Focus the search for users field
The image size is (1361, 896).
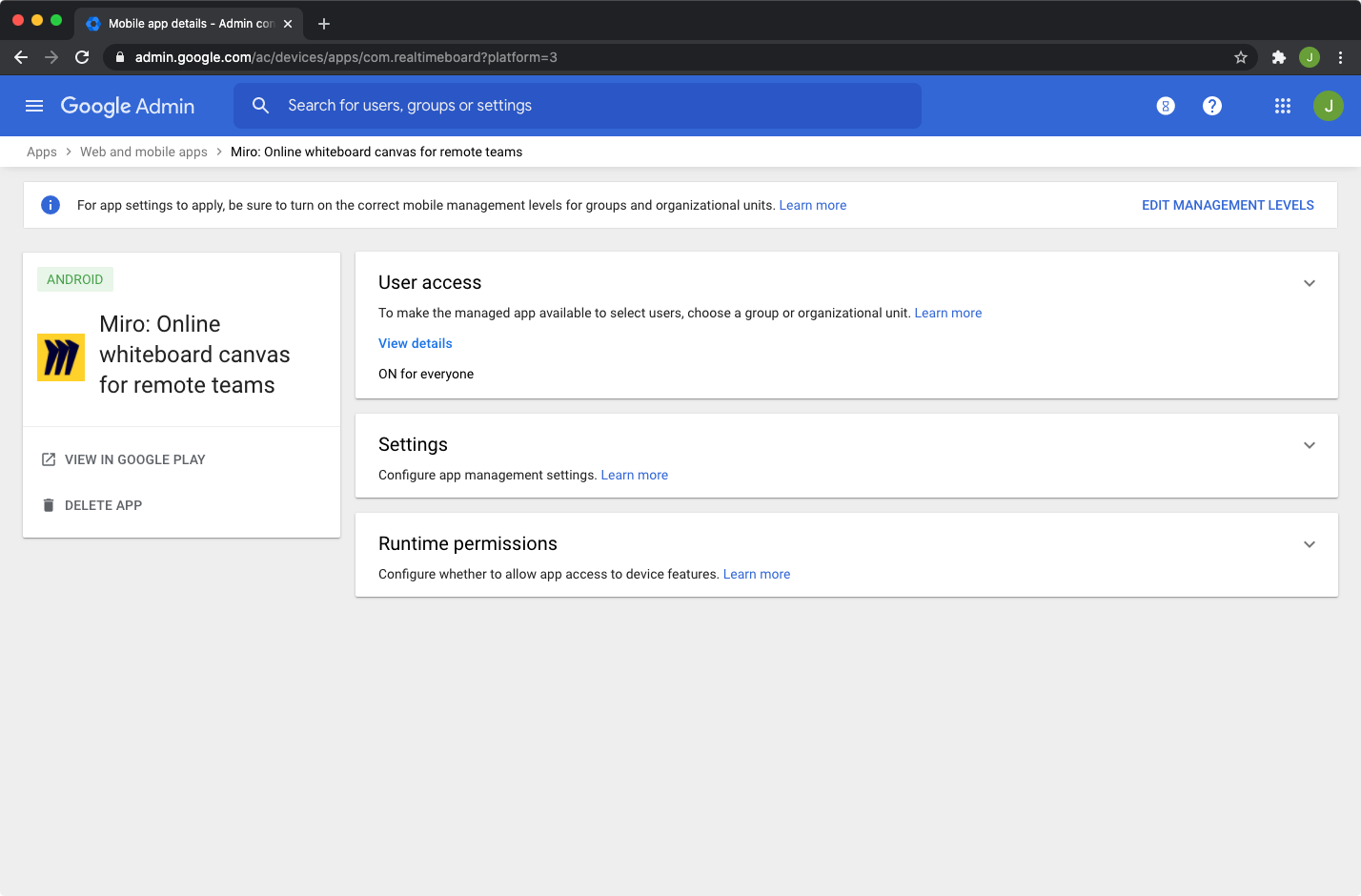[578, 106]
